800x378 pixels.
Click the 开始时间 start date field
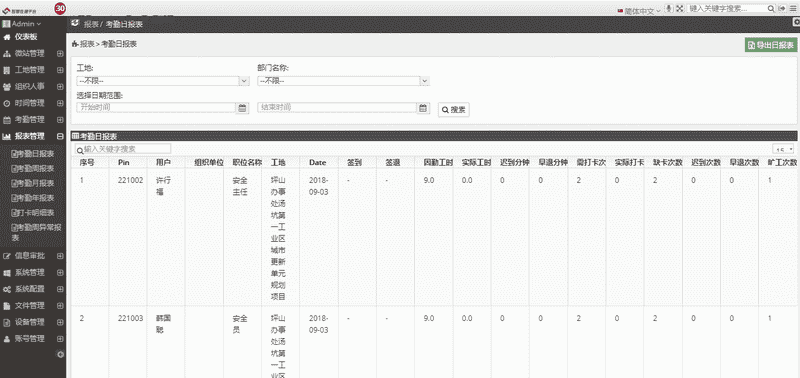pos(156,108)
